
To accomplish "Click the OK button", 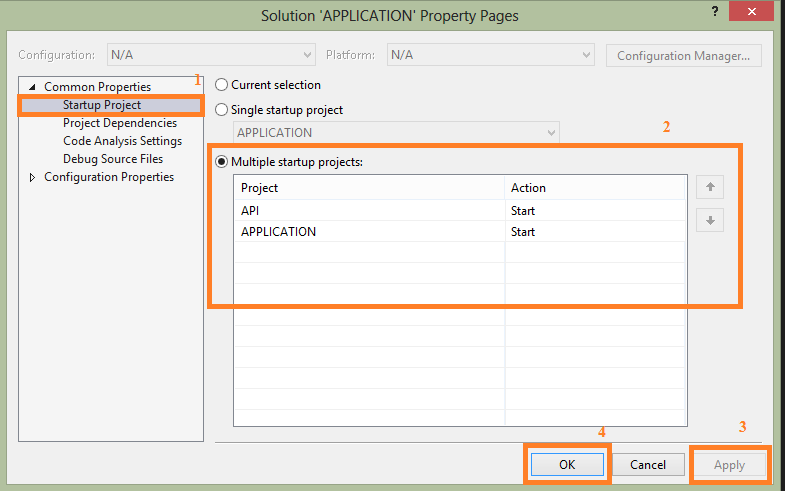I will coord(567,464).
